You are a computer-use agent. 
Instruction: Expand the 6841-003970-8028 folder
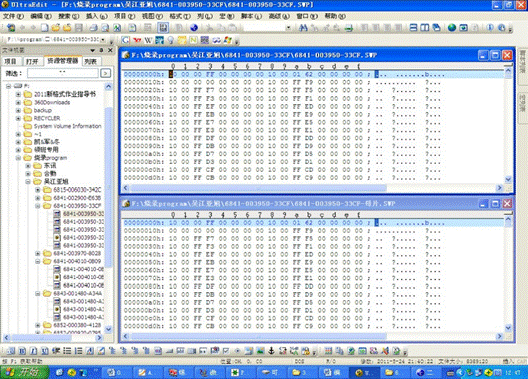click(38, 253)
